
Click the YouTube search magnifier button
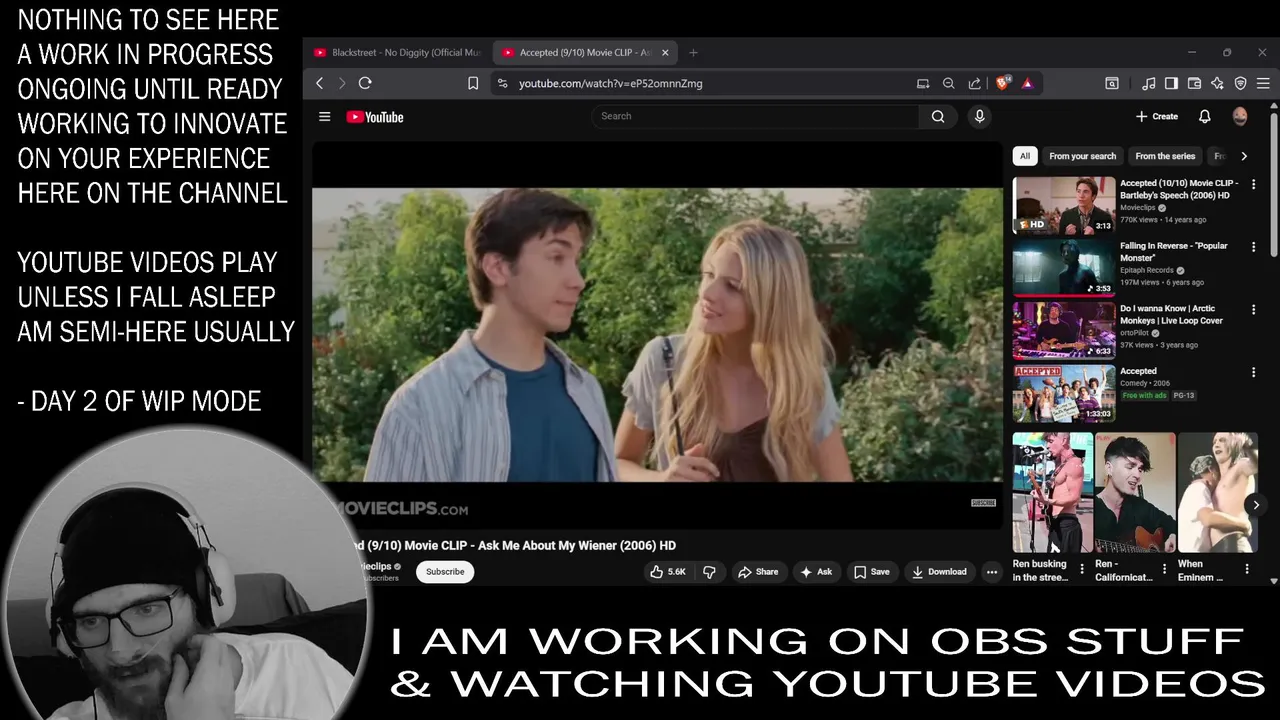(x=938, y=116)
